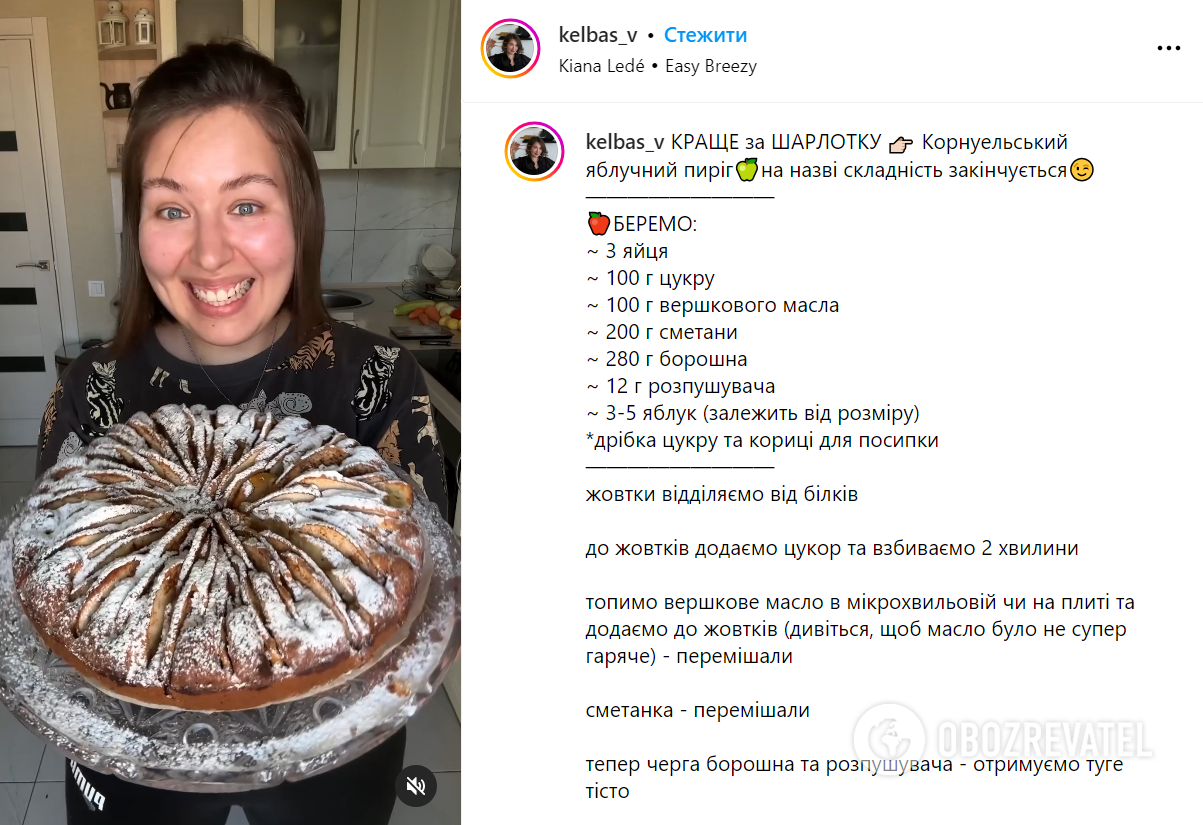This screenshot has height=825, width=1203.
Task: Click the winking face emoji in caption
Action: pos(1081,170)
